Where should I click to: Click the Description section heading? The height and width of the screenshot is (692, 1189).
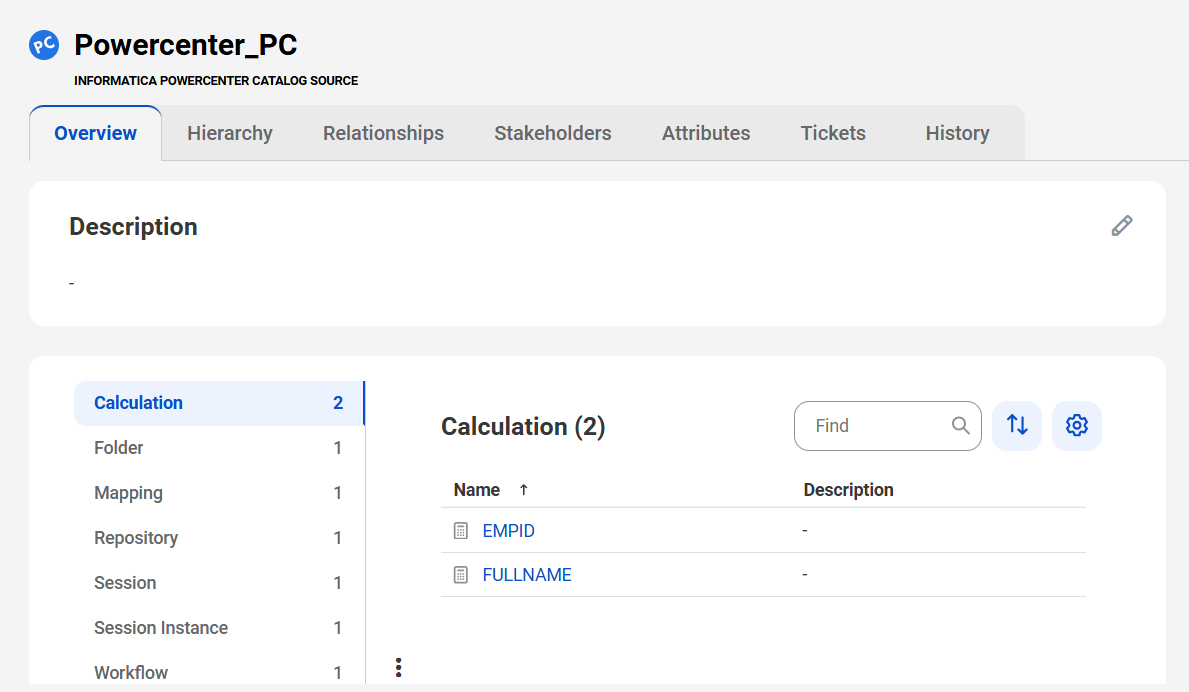[133, 227]
